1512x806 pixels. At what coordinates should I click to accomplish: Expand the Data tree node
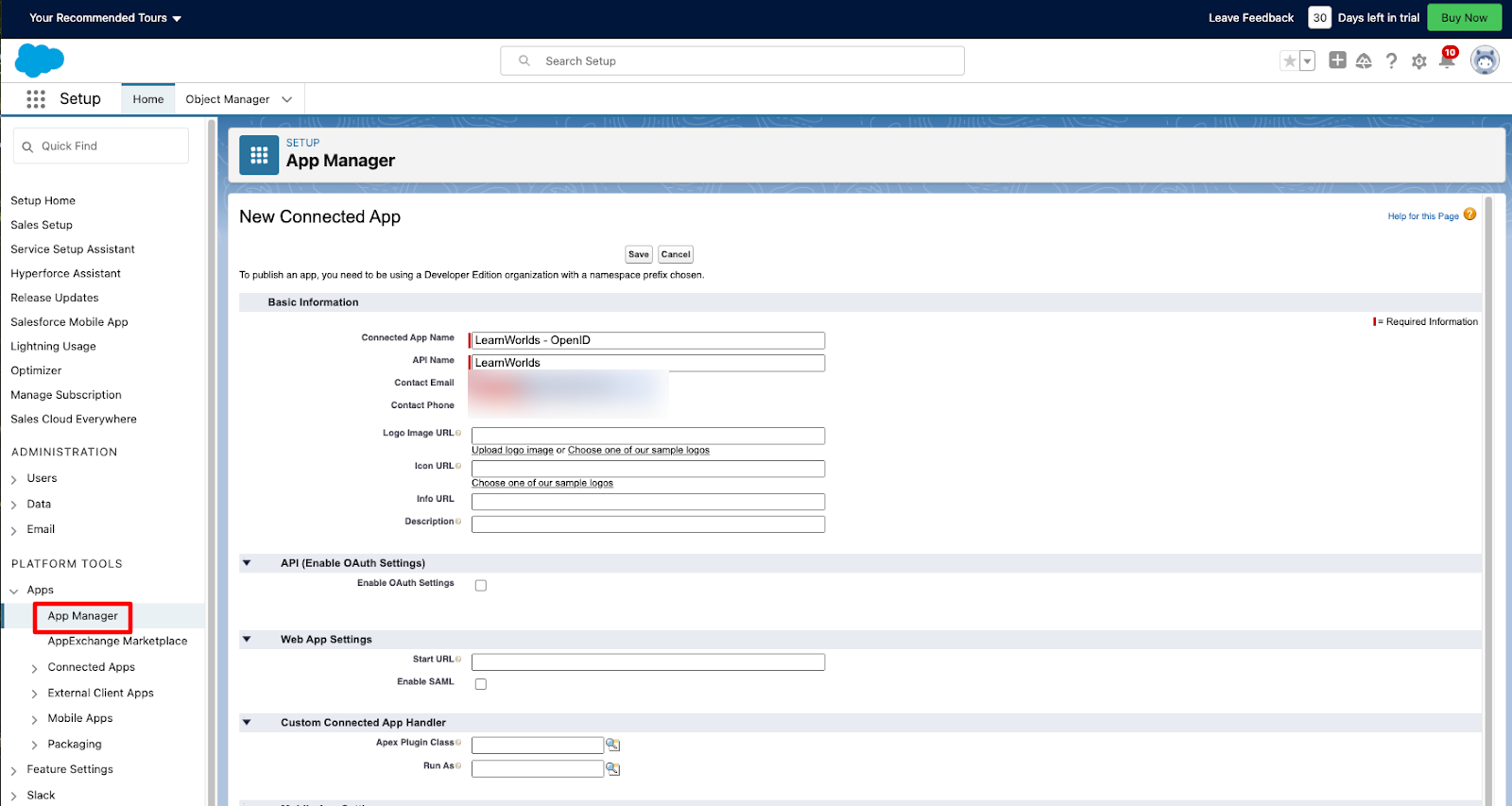tap(14, 505)
